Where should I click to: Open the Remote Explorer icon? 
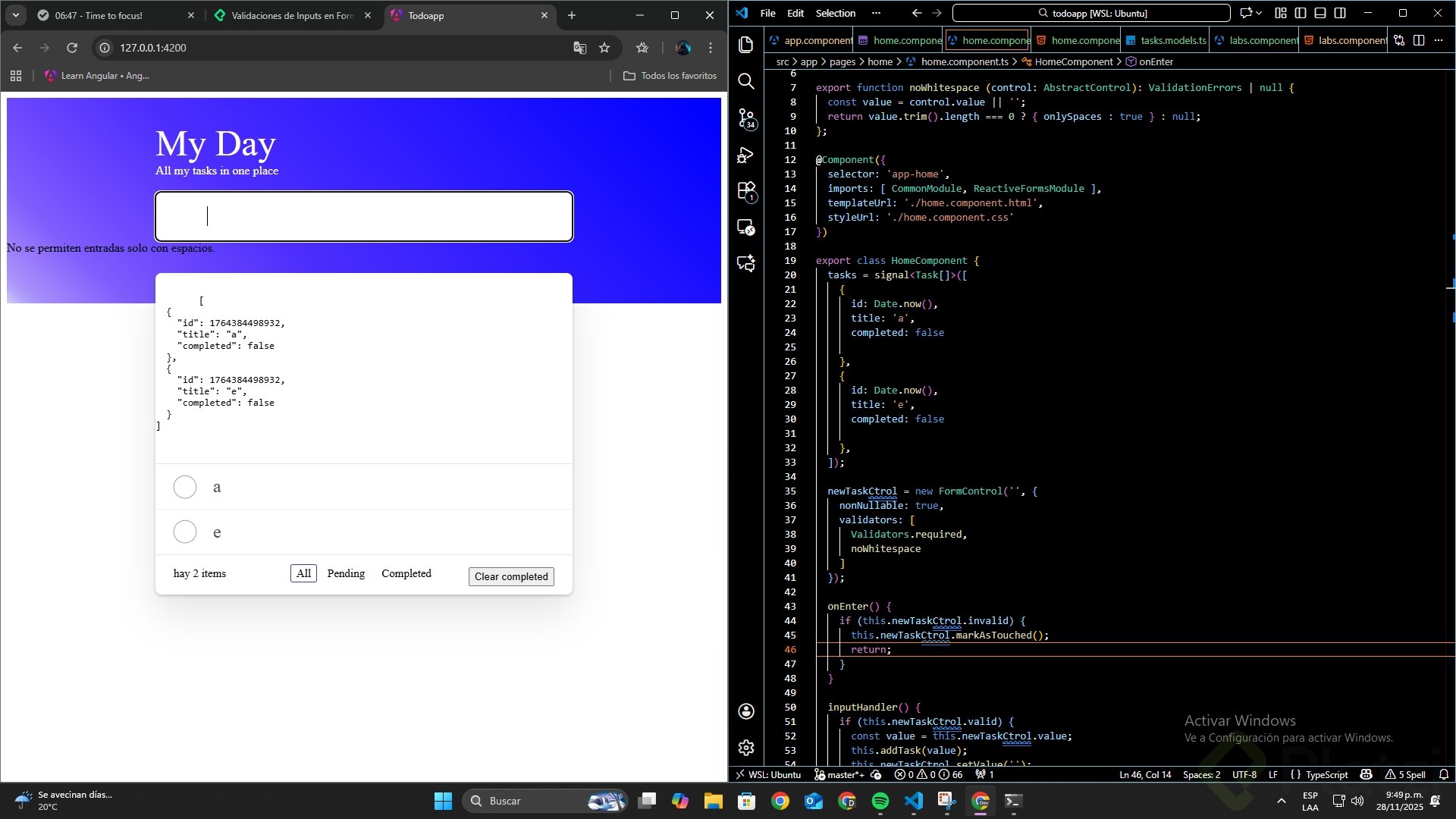746,227
